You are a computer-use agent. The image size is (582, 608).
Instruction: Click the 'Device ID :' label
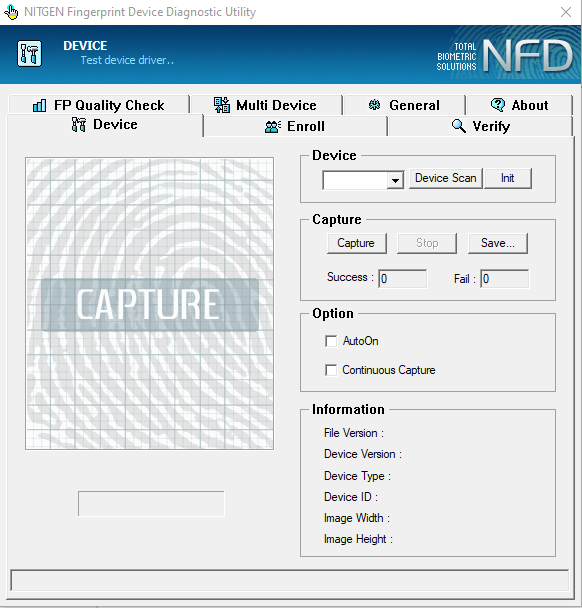tap(351, 497)
